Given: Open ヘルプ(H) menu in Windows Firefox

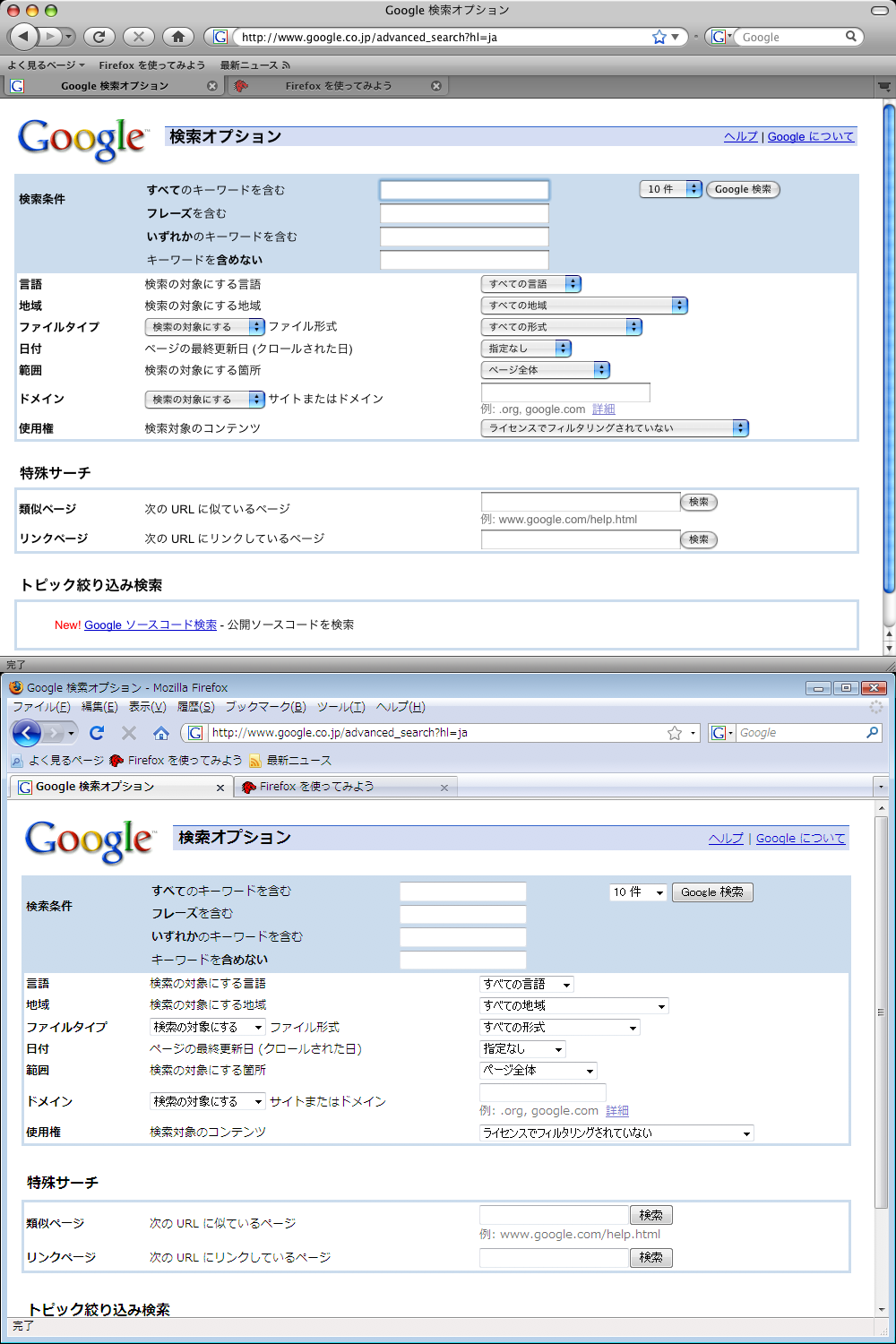Looking at the screenshot, I should [x=401, y=707].
